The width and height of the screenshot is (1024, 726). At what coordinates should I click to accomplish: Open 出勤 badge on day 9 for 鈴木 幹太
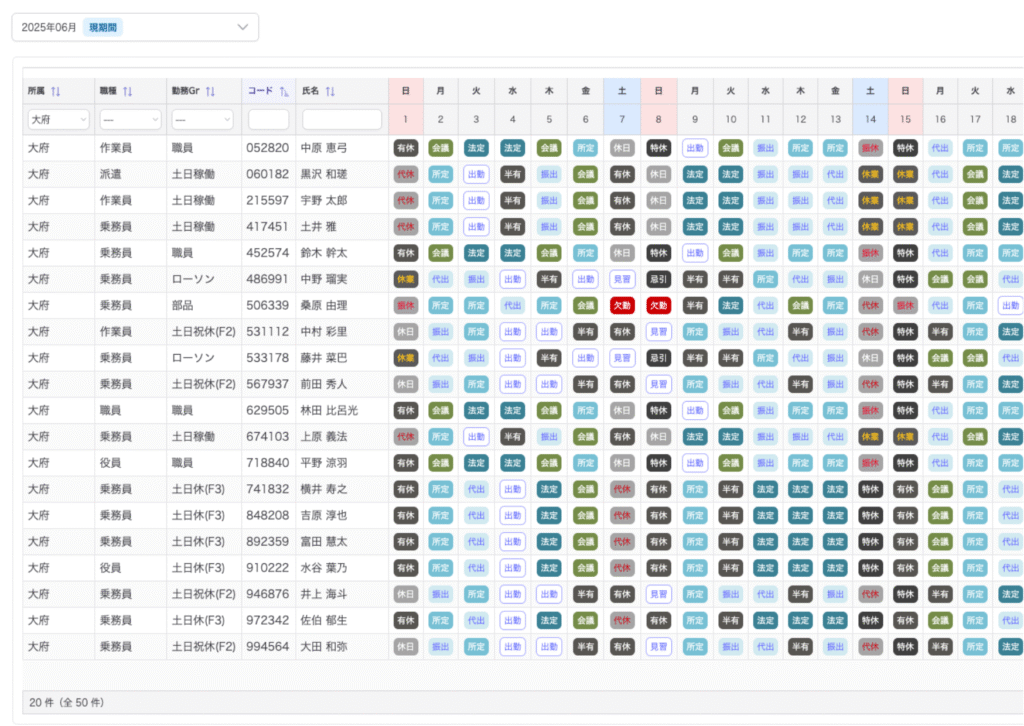point(695,253)
